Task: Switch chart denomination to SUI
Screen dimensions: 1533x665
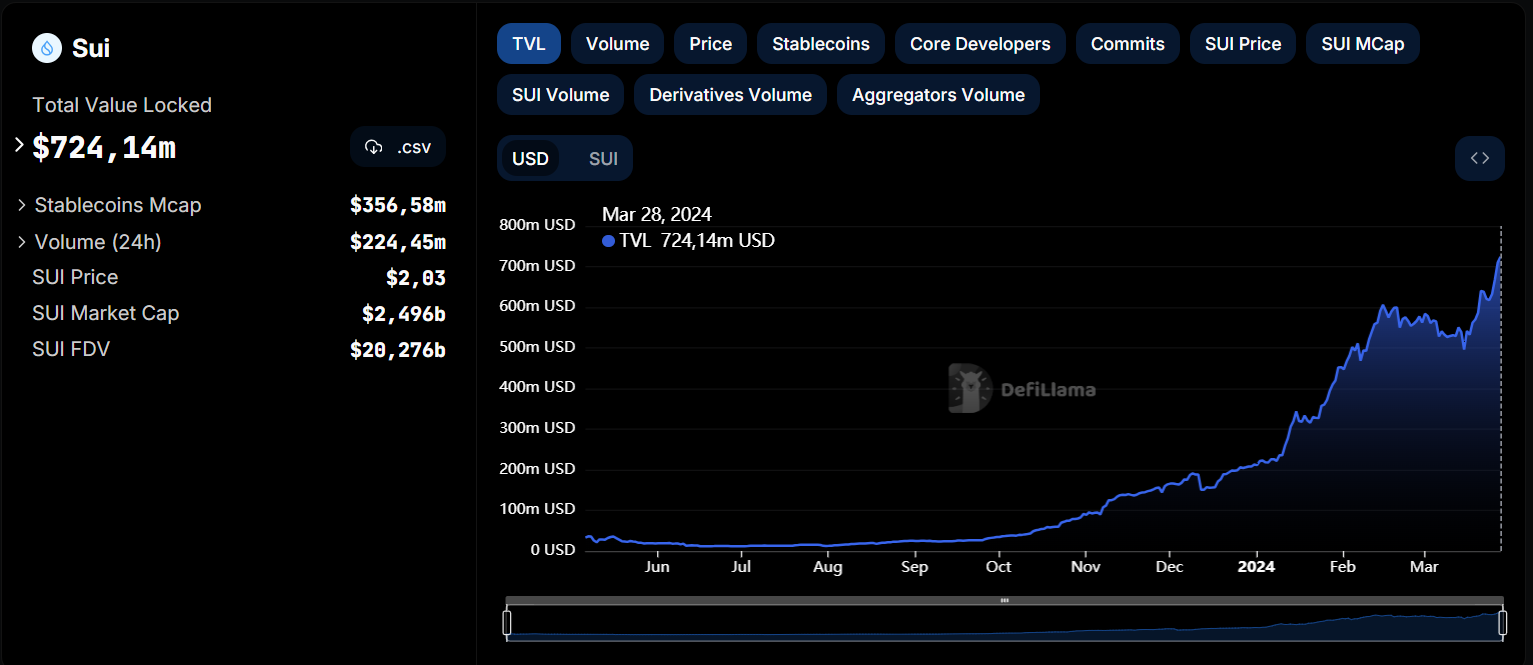Action: coord(603,159)
